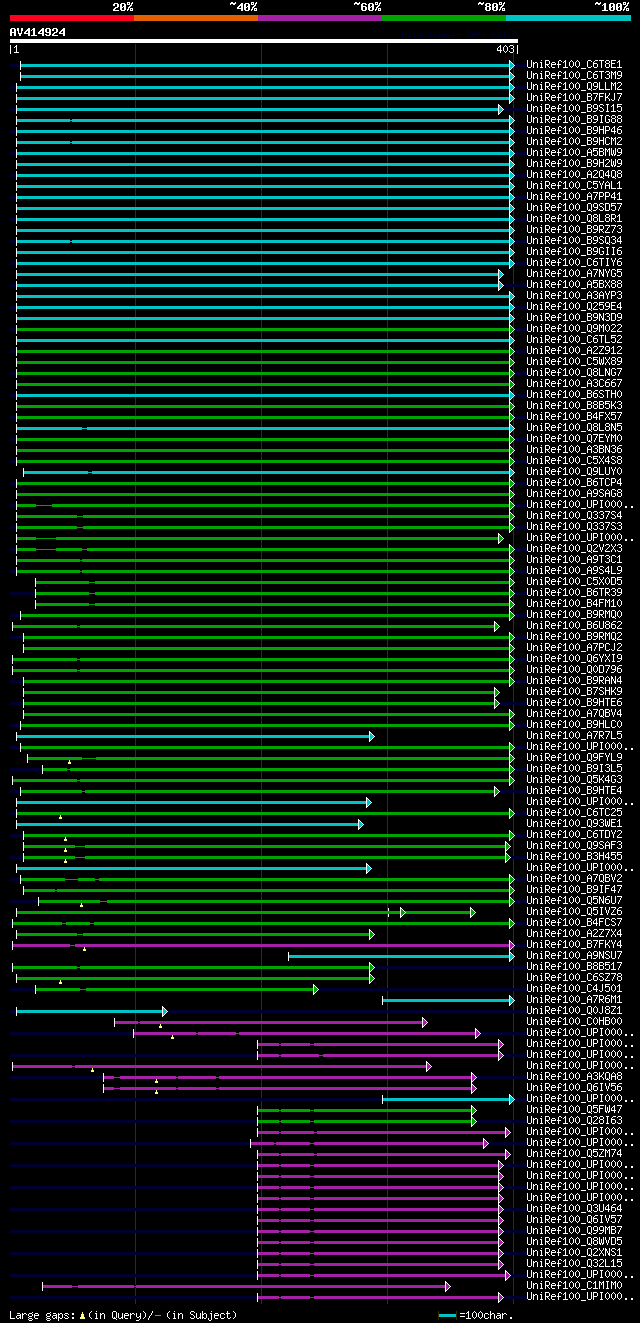Select the UniRef100_B6U862 label
The width and height of the screenshot is (640, 1323).
574,626
